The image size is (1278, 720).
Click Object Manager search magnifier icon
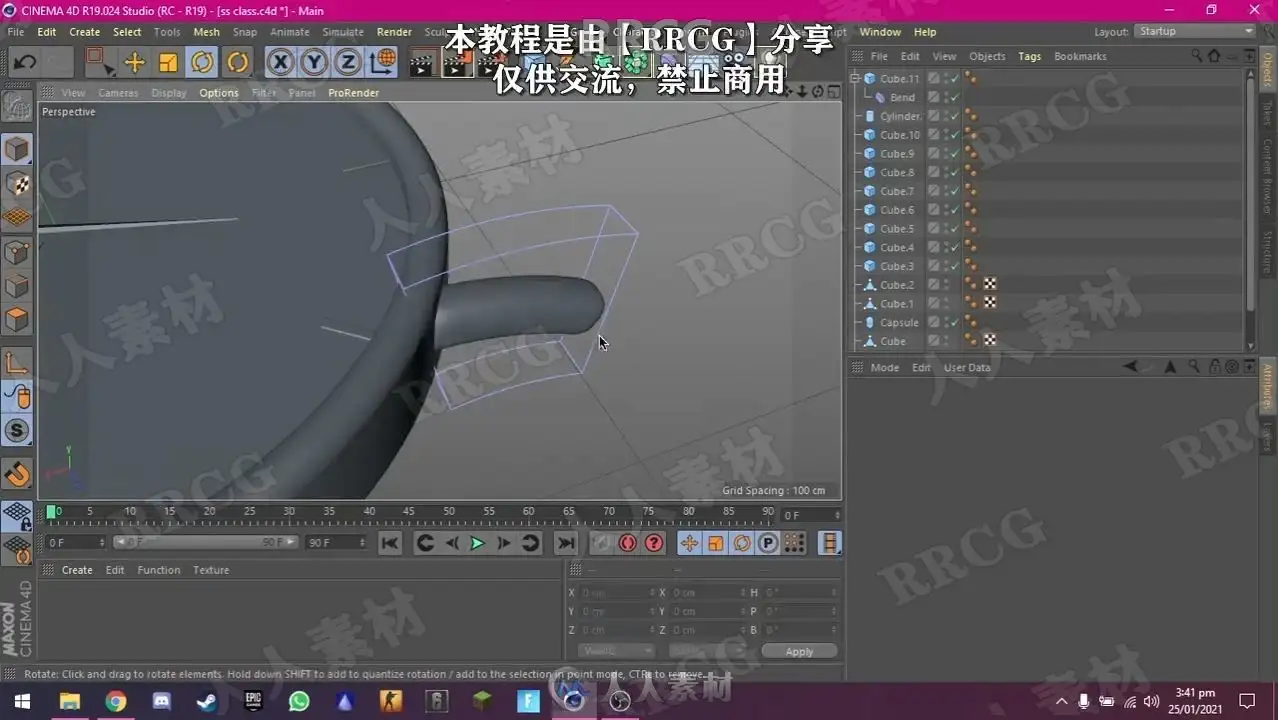point(1197,56)
